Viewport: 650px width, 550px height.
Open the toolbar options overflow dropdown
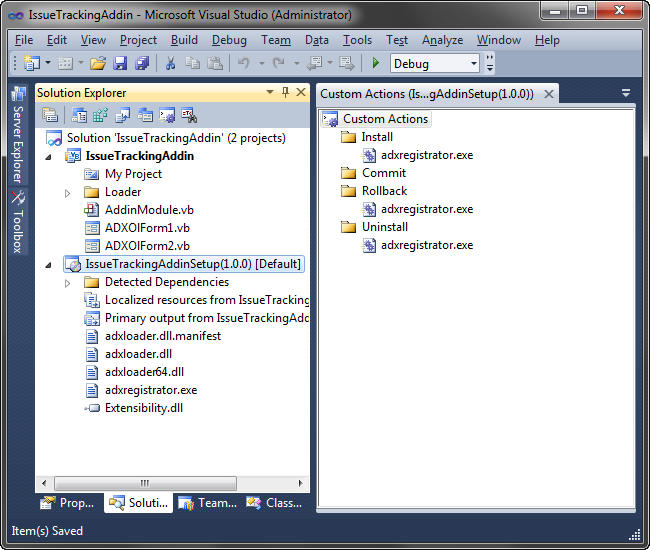click(x=490, y=63)
